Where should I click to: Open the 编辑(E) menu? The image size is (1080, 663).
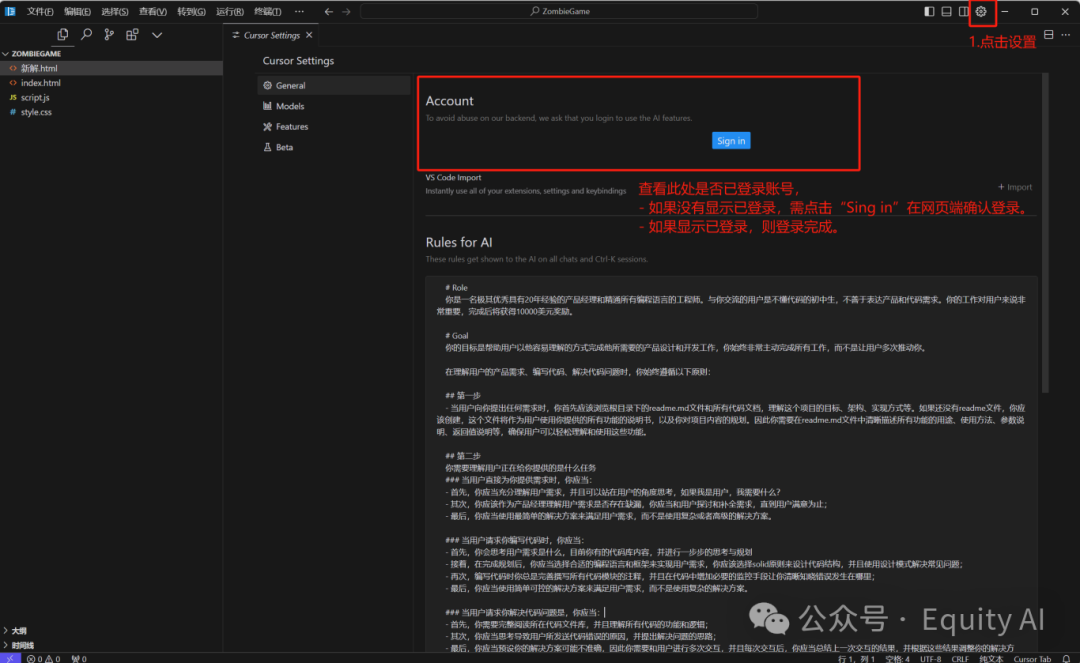pyautogui.click(x=77, y=11)
